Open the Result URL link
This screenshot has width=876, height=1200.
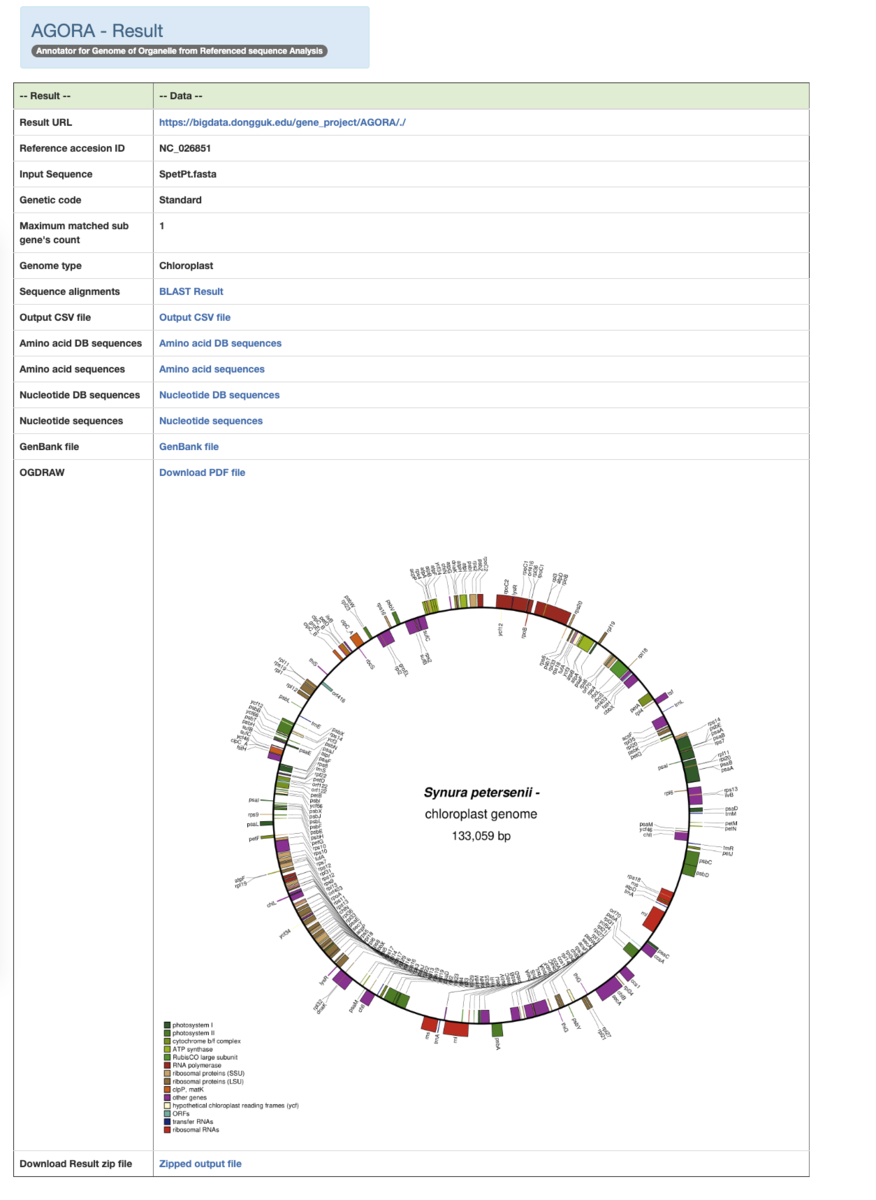point(283,122)
